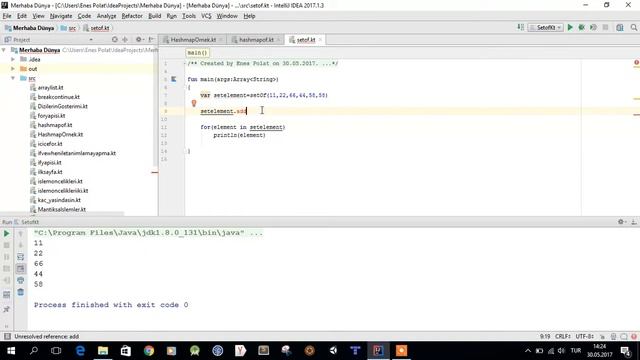Click the CRLF line separator in the status bar

pos(562,336)
